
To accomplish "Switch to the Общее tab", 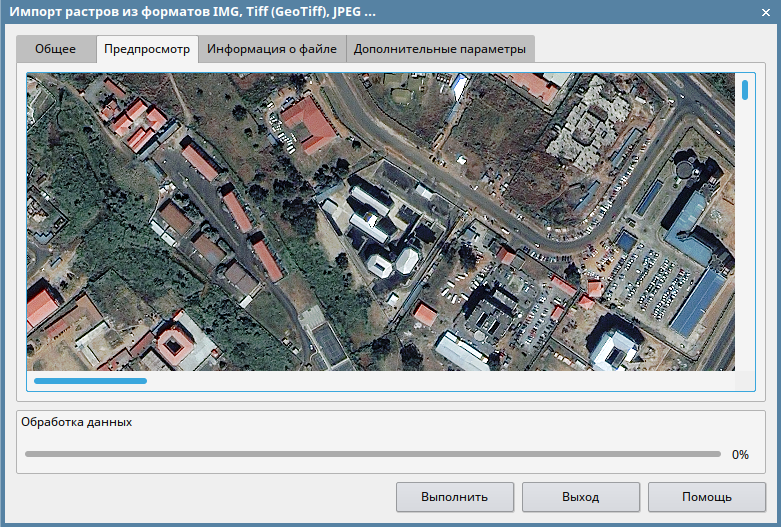I will 55,49.
